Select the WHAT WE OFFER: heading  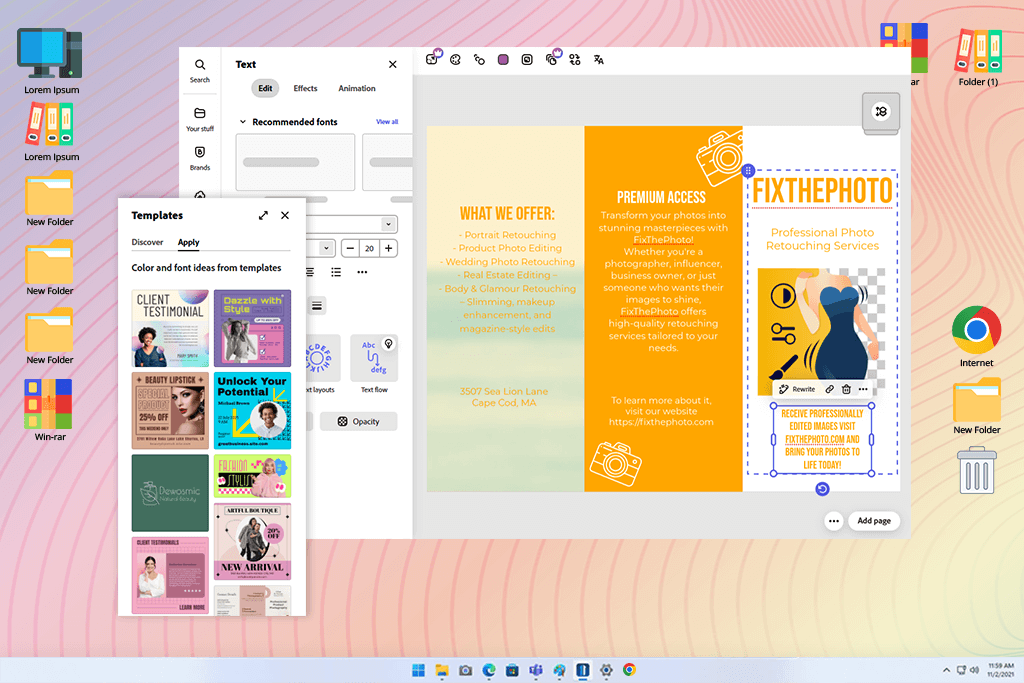[507, 214]
